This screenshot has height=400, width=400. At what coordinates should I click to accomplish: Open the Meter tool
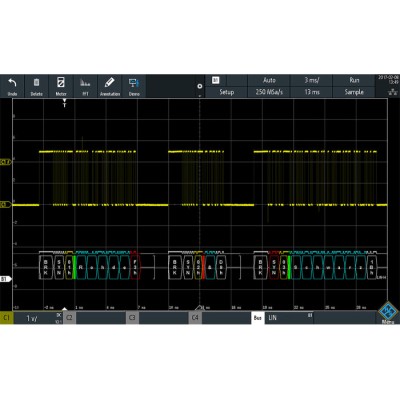click(61, 86)
